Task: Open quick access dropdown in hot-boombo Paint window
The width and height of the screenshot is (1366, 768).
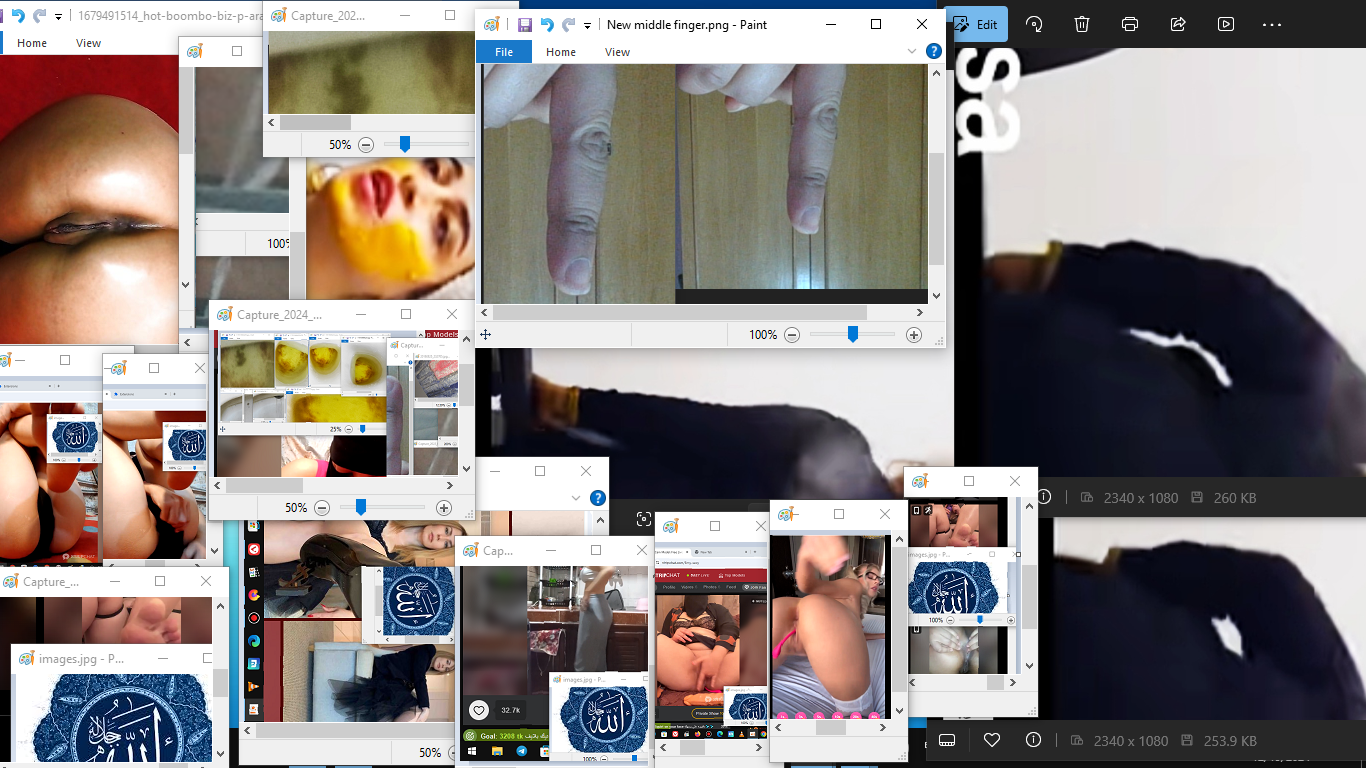Action: click(x=59, y=16)
